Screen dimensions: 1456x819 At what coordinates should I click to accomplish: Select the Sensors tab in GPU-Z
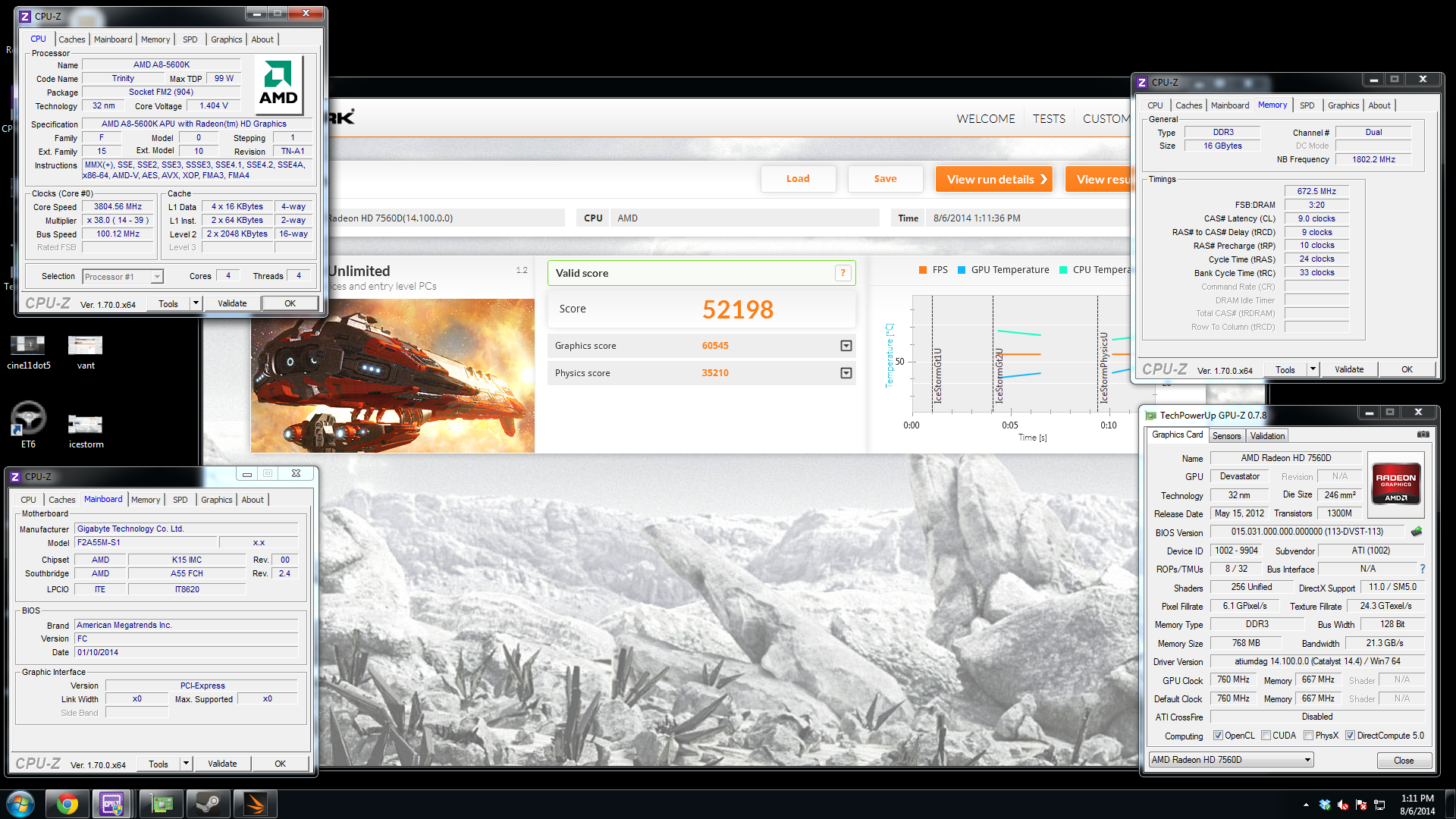(1226, 436)
